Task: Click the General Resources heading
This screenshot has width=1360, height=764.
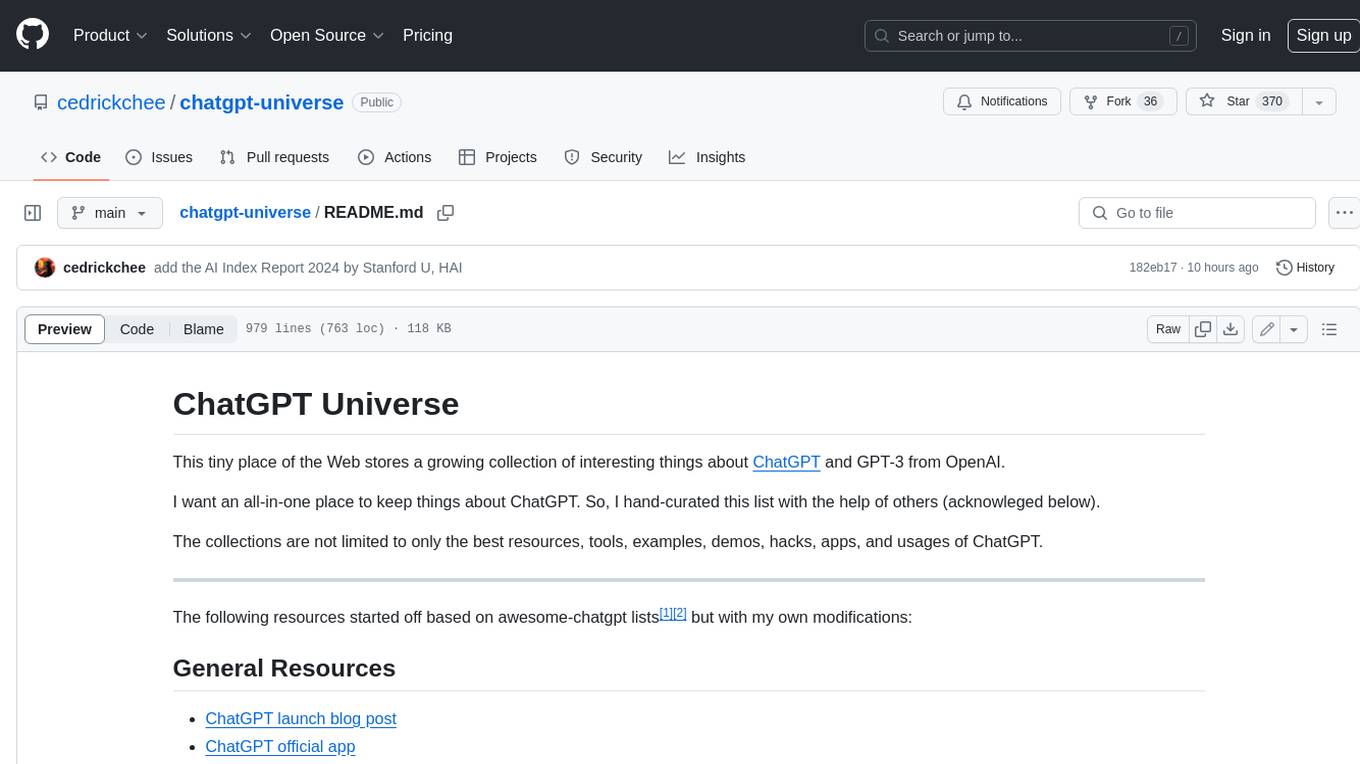Action: point(284,668)
